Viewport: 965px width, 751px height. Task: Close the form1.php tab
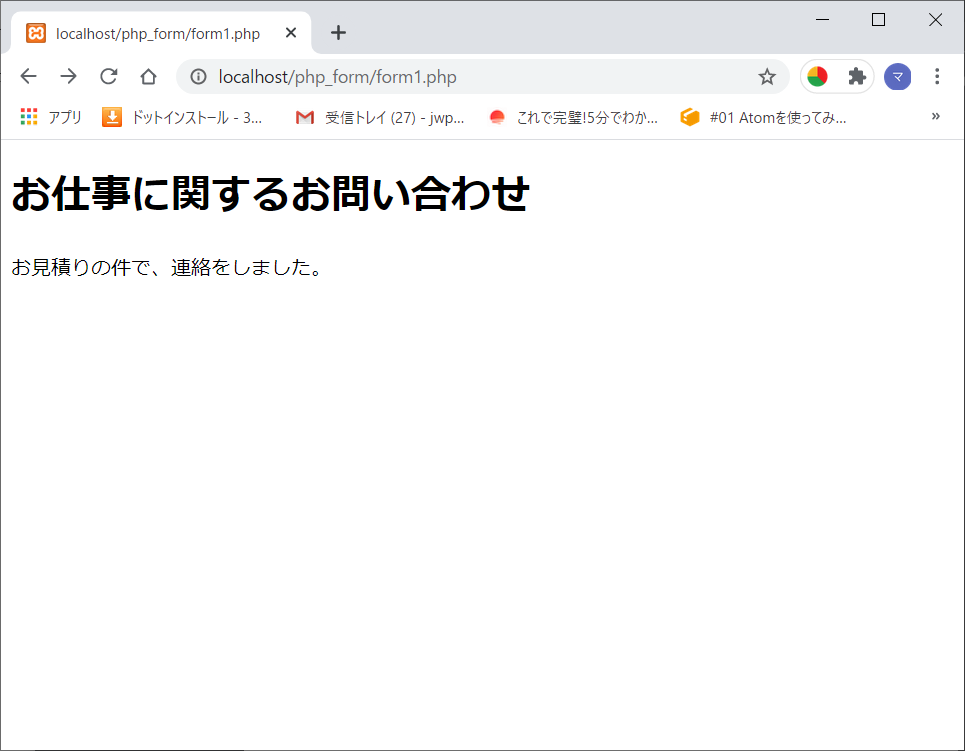click(x=291, y=33)
